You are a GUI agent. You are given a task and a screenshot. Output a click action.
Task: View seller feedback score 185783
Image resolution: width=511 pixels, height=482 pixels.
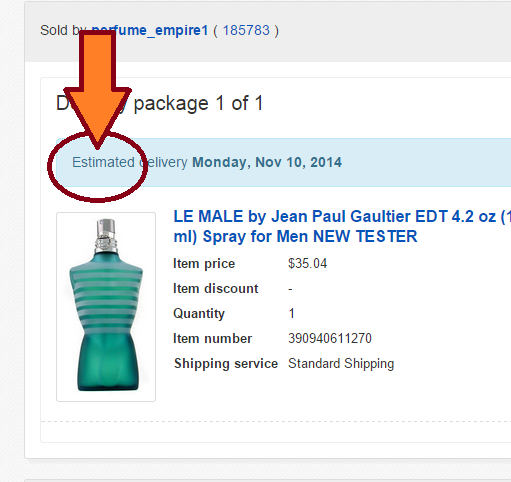click(x=246, y=30)
